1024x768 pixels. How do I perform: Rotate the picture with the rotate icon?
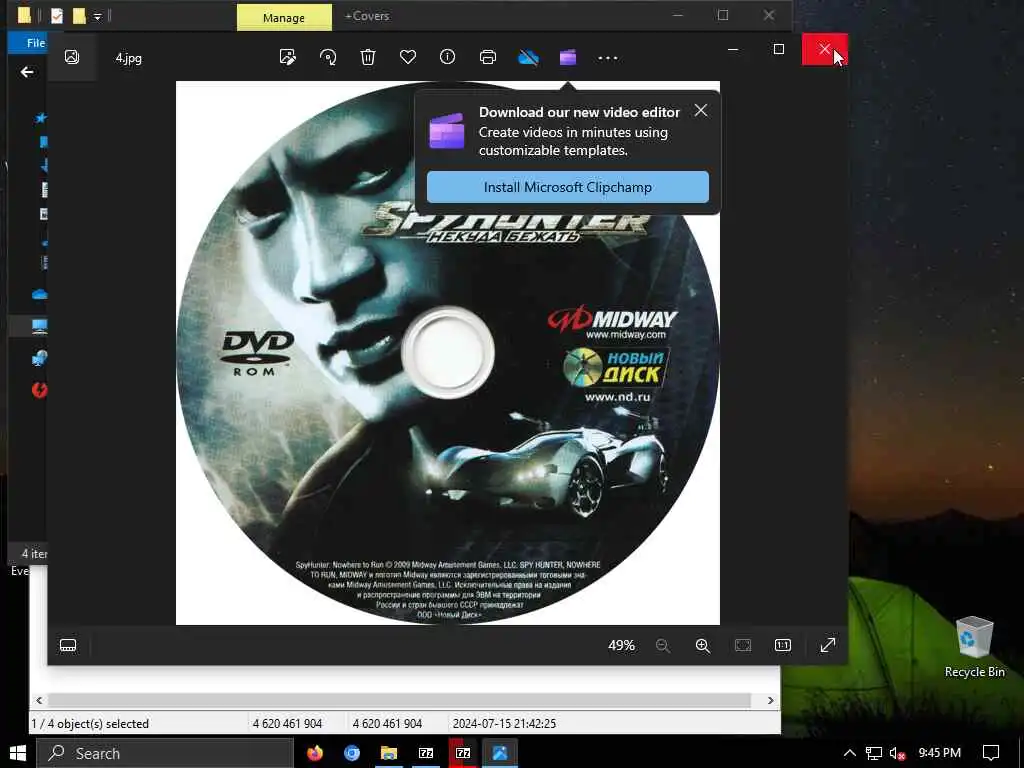(328, 57)
